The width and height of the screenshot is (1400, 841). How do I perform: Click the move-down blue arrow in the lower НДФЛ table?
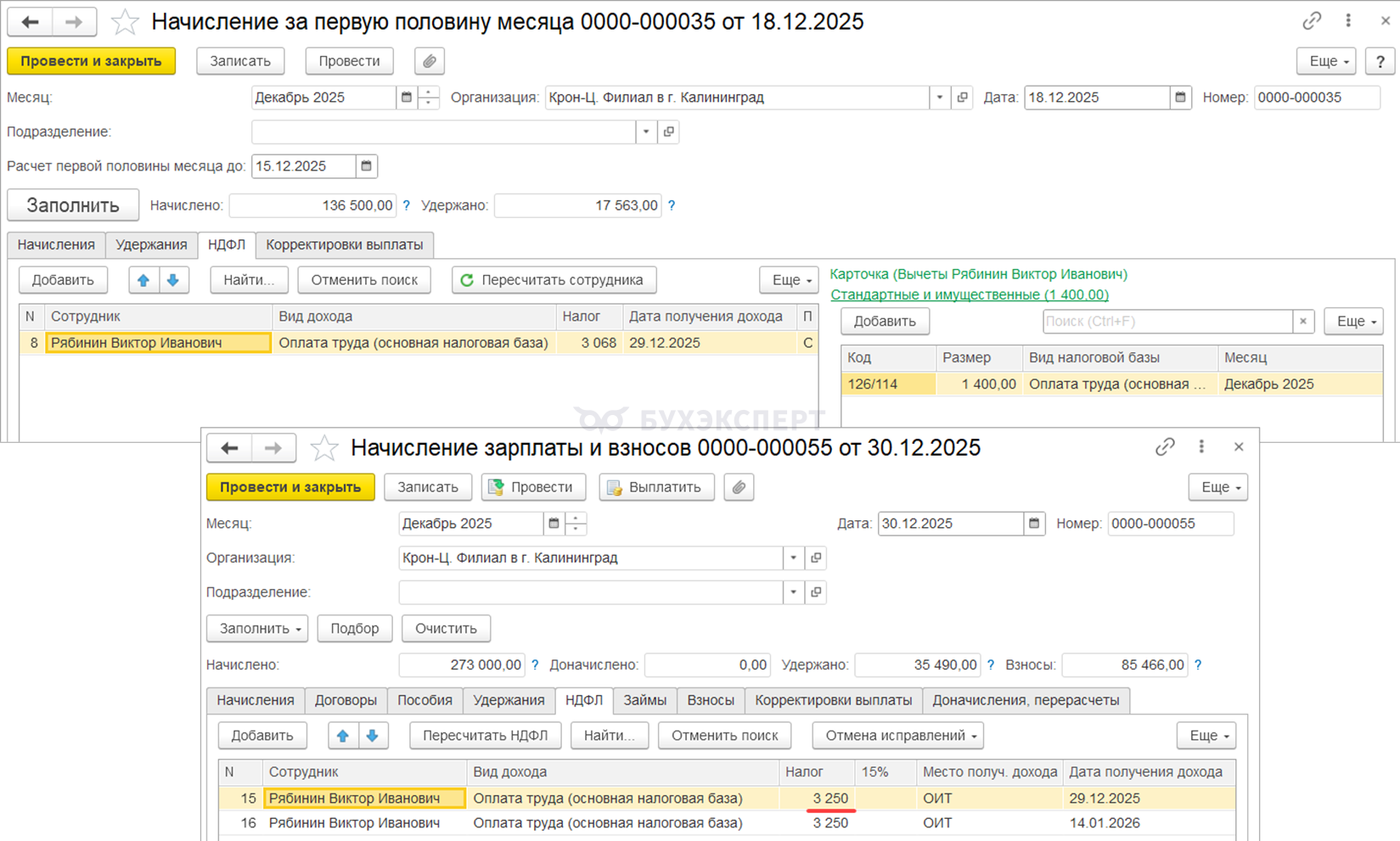373,736
